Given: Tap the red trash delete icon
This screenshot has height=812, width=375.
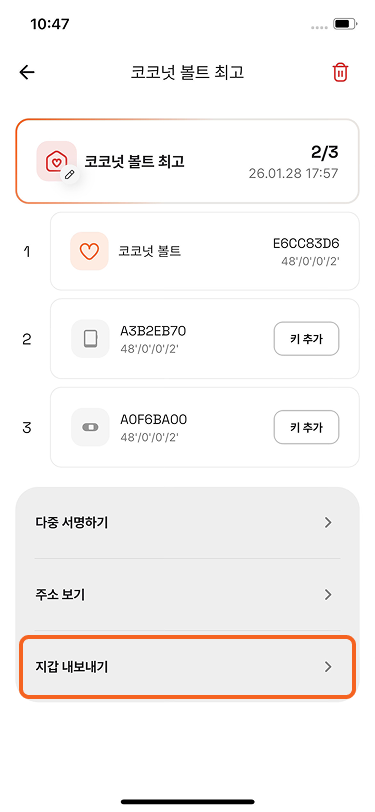Looking at the screenshot, I should (x=340, y=72).
